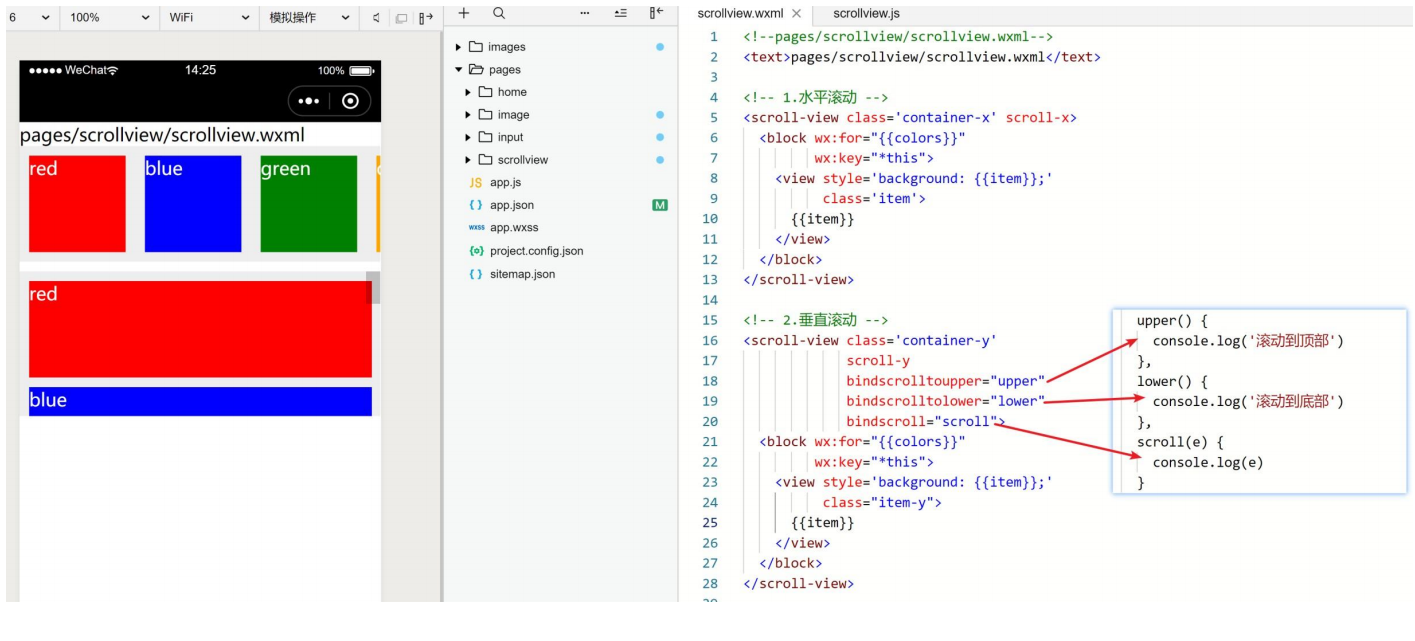Hide the file tree panel icon

coord(656,13)
